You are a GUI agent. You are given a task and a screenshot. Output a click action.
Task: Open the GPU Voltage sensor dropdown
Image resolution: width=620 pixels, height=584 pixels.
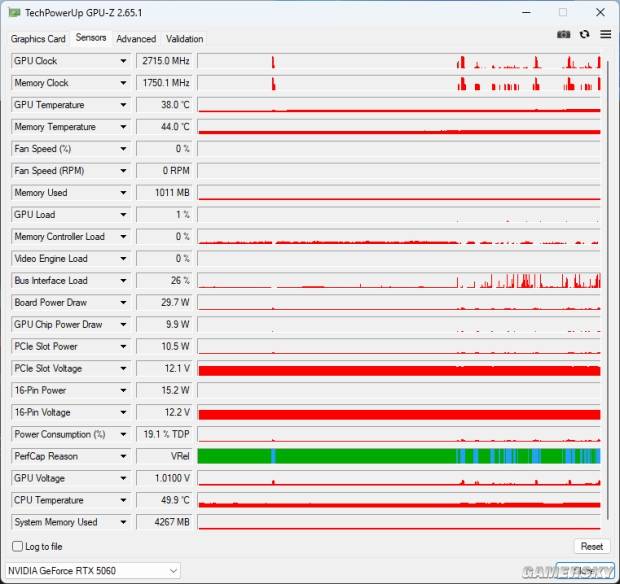click(x=123, y=478)
